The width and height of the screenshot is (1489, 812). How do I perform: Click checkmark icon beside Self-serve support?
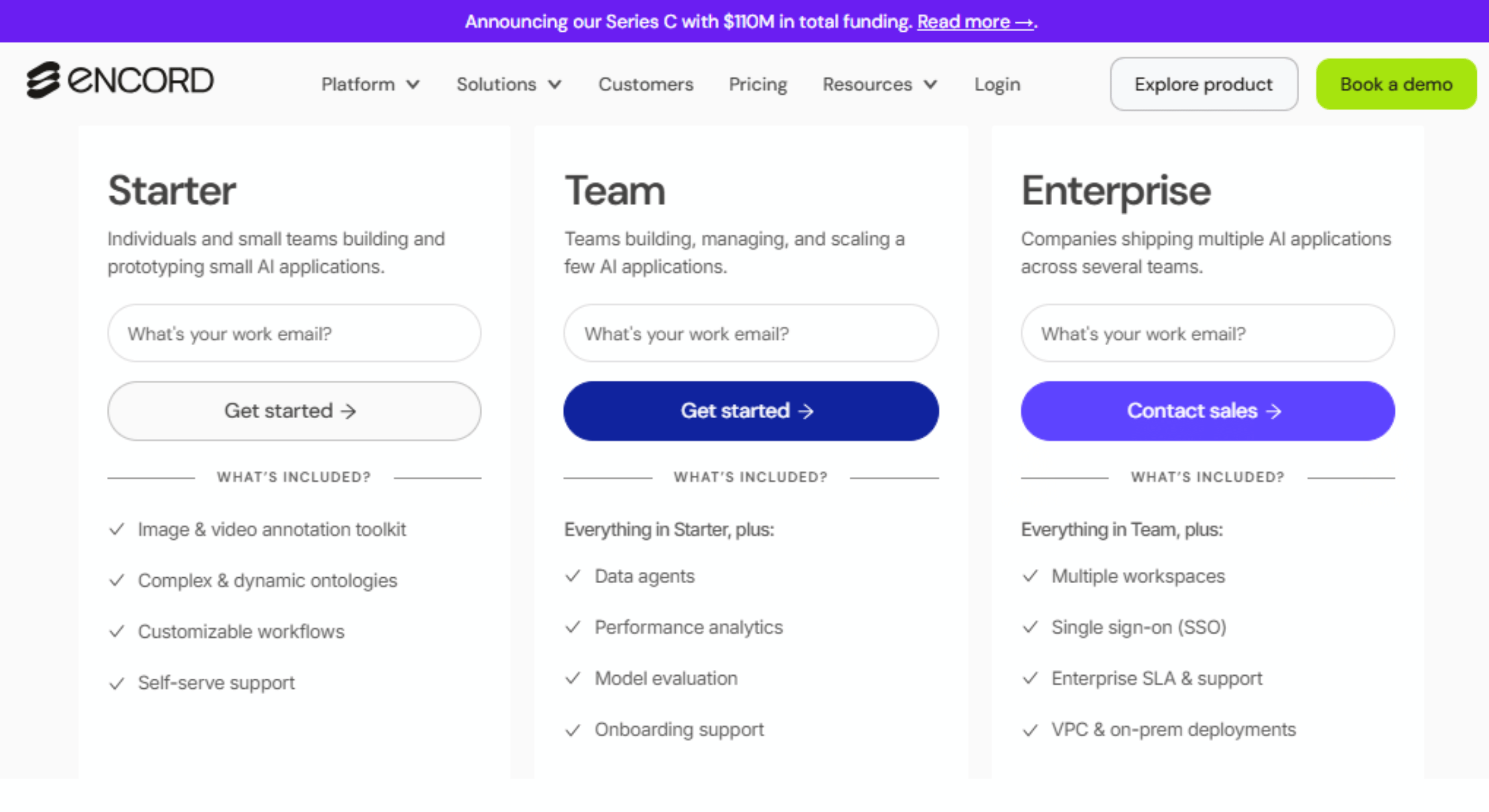click(x=117, y=683)
